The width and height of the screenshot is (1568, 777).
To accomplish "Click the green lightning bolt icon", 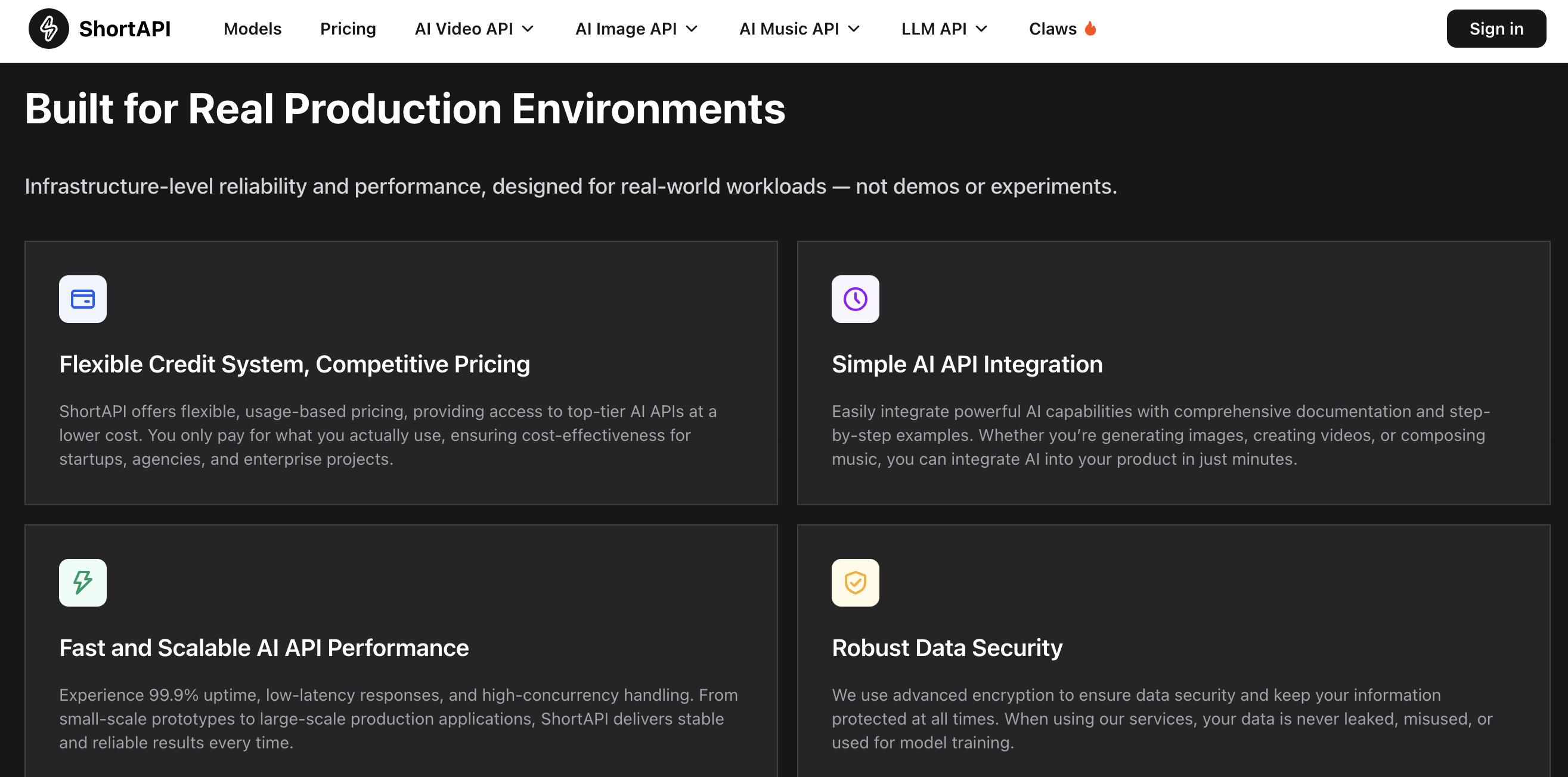I will (x=83, y=582).
